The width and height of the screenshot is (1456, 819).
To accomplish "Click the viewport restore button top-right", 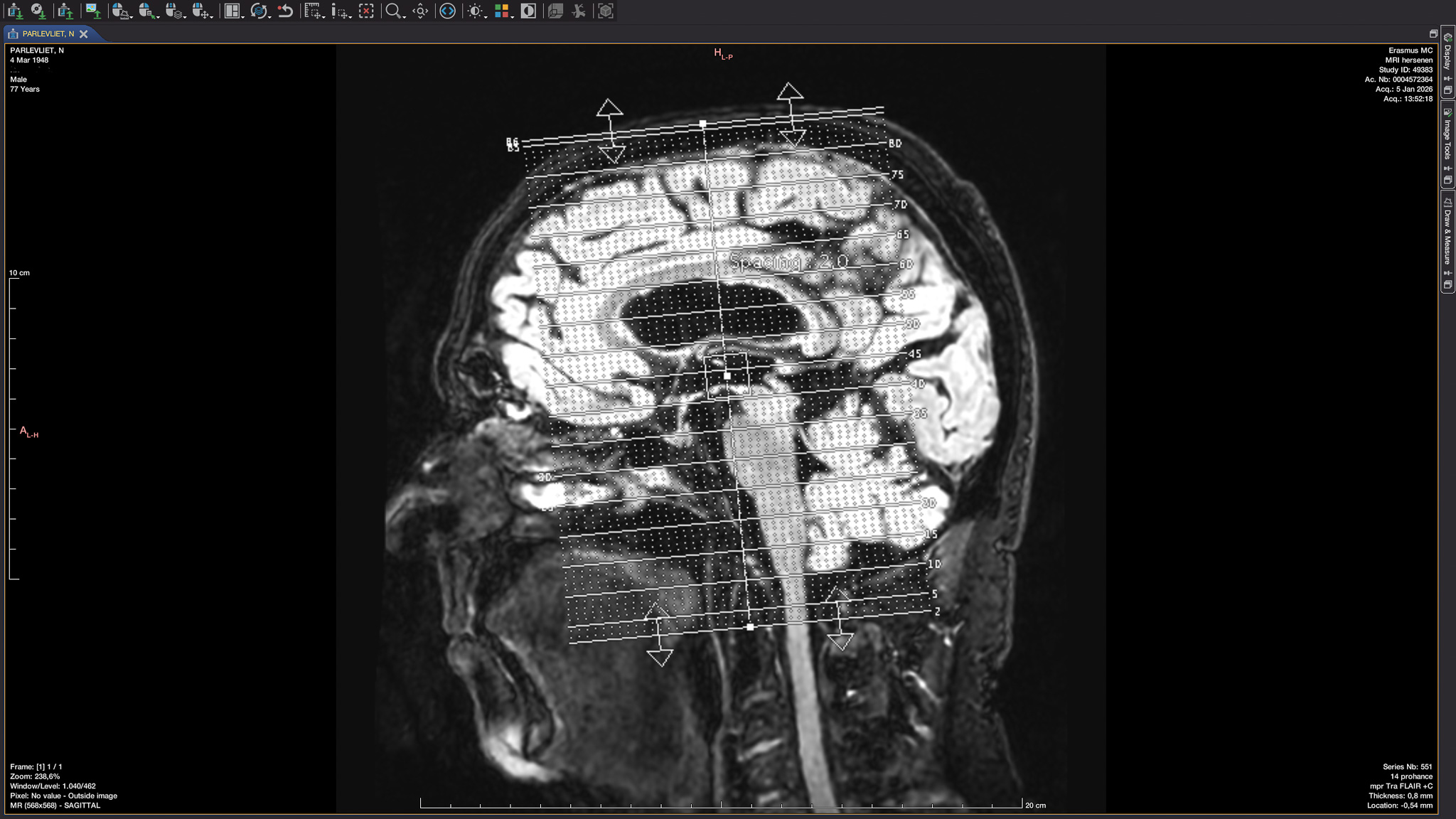I will click(x=1433, y=33).
